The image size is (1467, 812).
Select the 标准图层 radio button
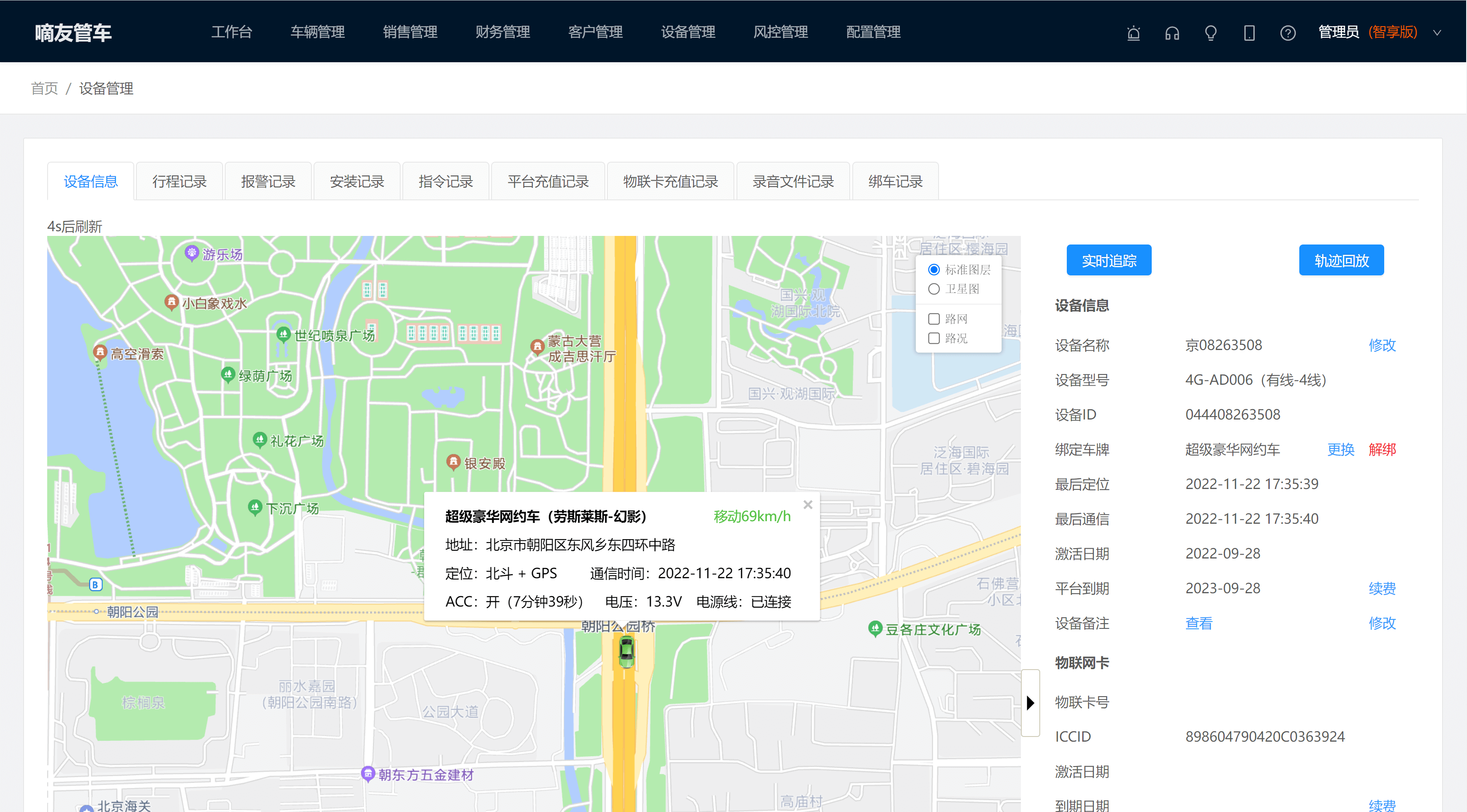click(x=934, y=269)
